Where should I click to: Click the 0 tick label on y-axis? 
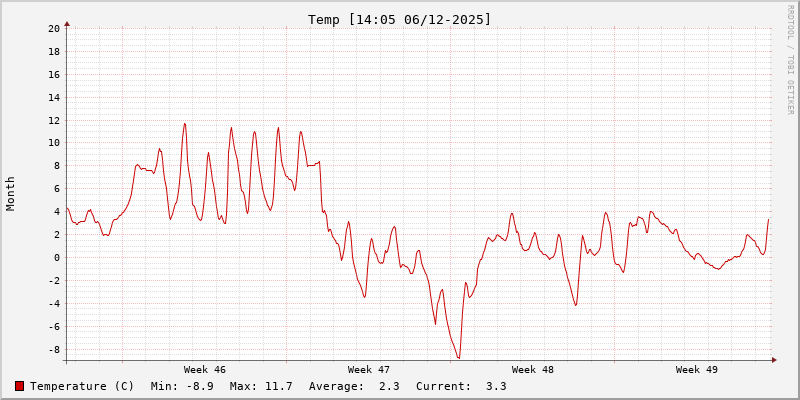pyautogui.click(x=57, y=257)
